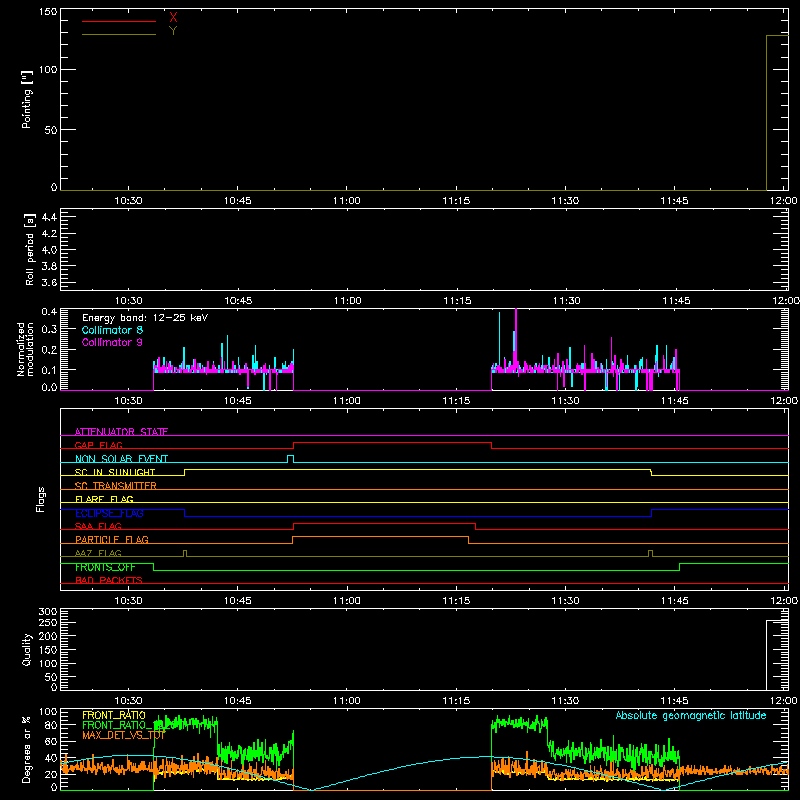The image size is (800, 800).
Task: Click the 10:45 time label under Roll period plot
Action: click(x=238, y=301)
